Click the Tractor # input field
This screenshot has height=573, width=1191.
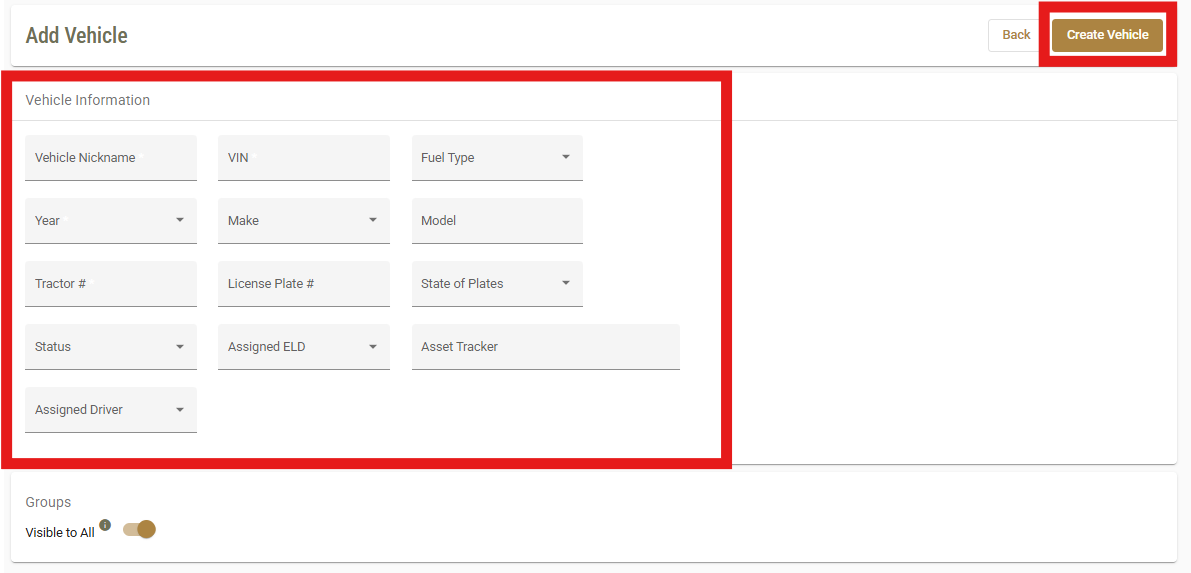coord(111,284)
